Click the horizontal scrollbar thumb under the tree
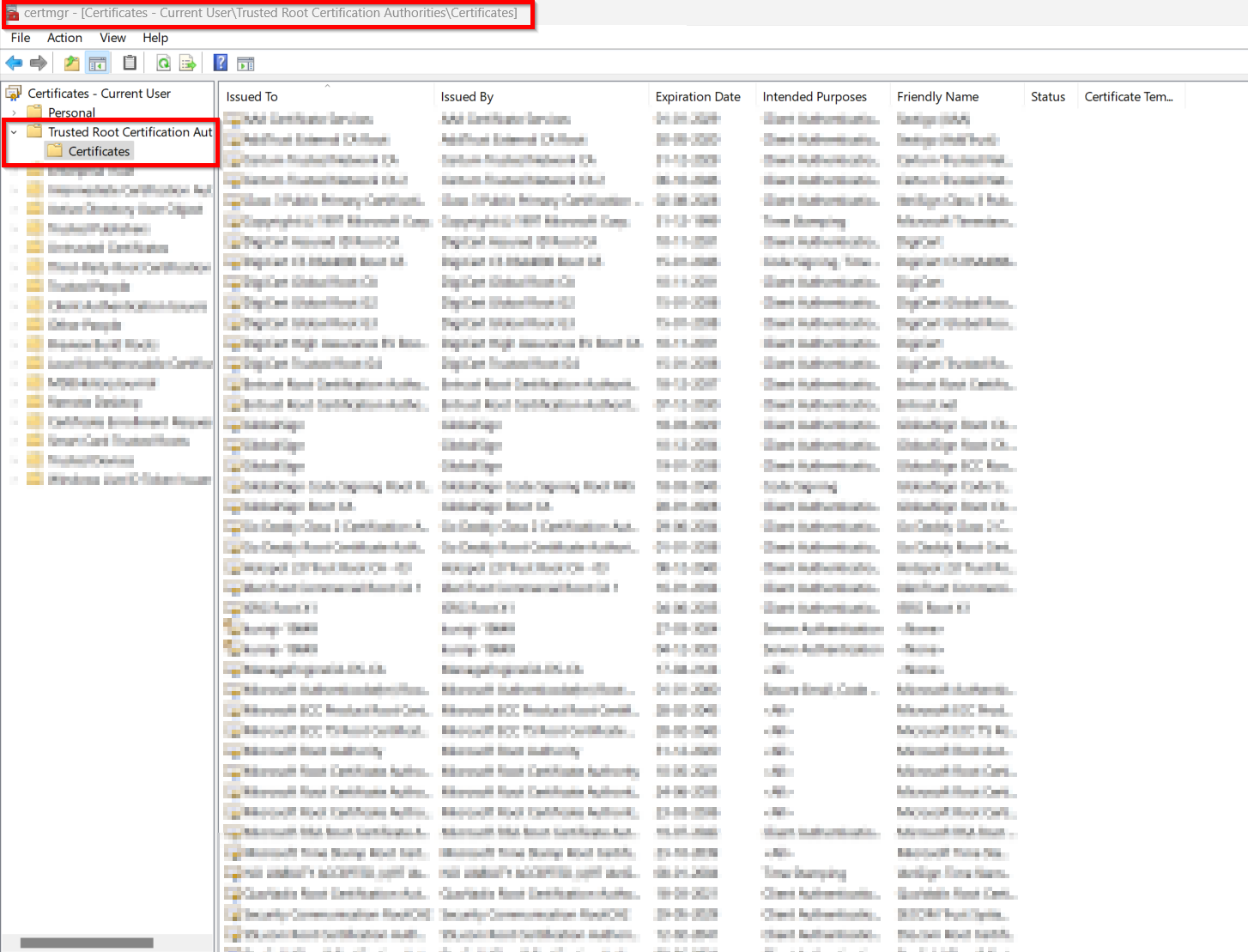Screen dimensions: 1248x952 point(87,943)
